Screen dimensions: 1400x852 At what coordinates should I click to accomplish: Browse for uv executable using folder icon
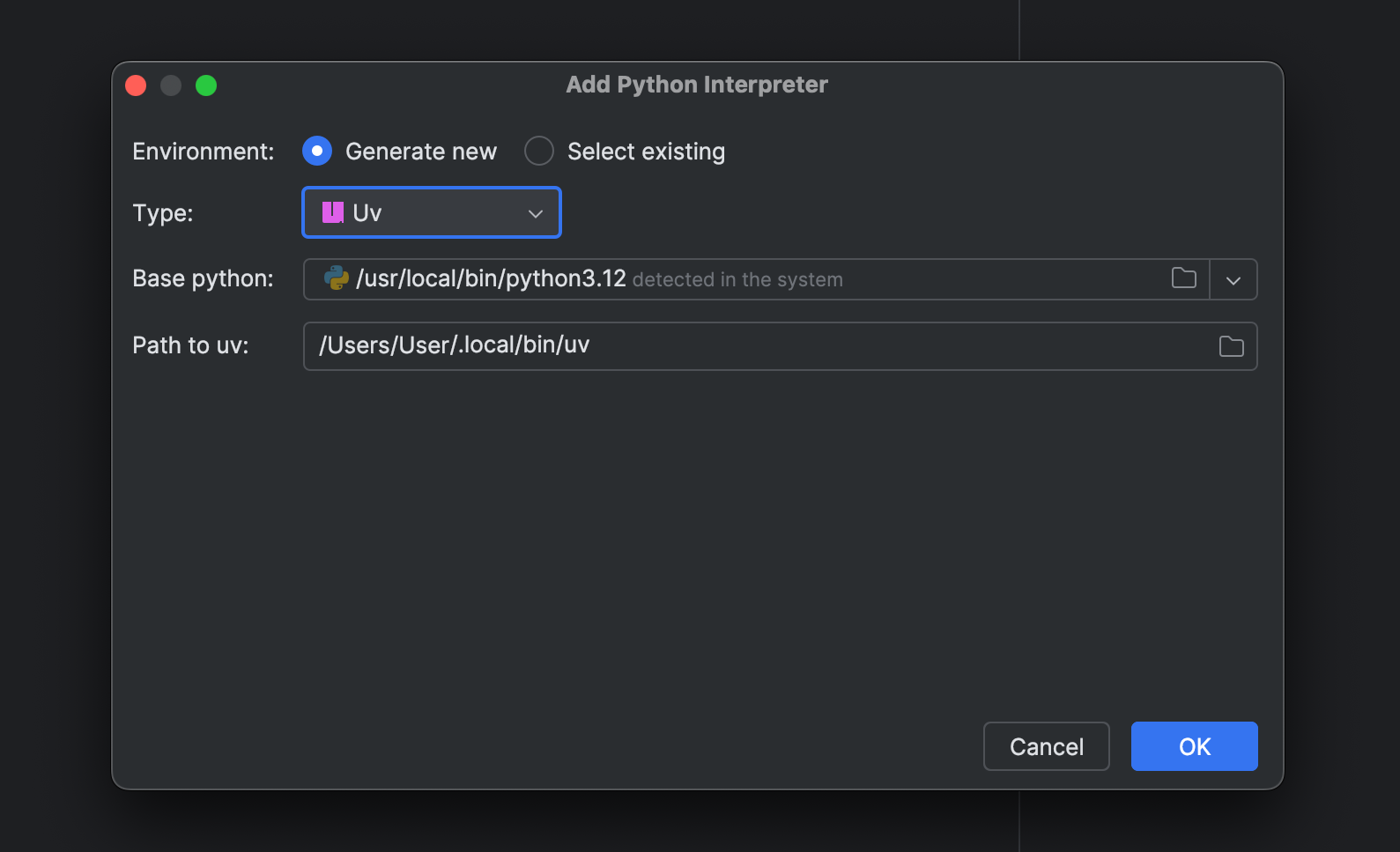pos(1231,346)
